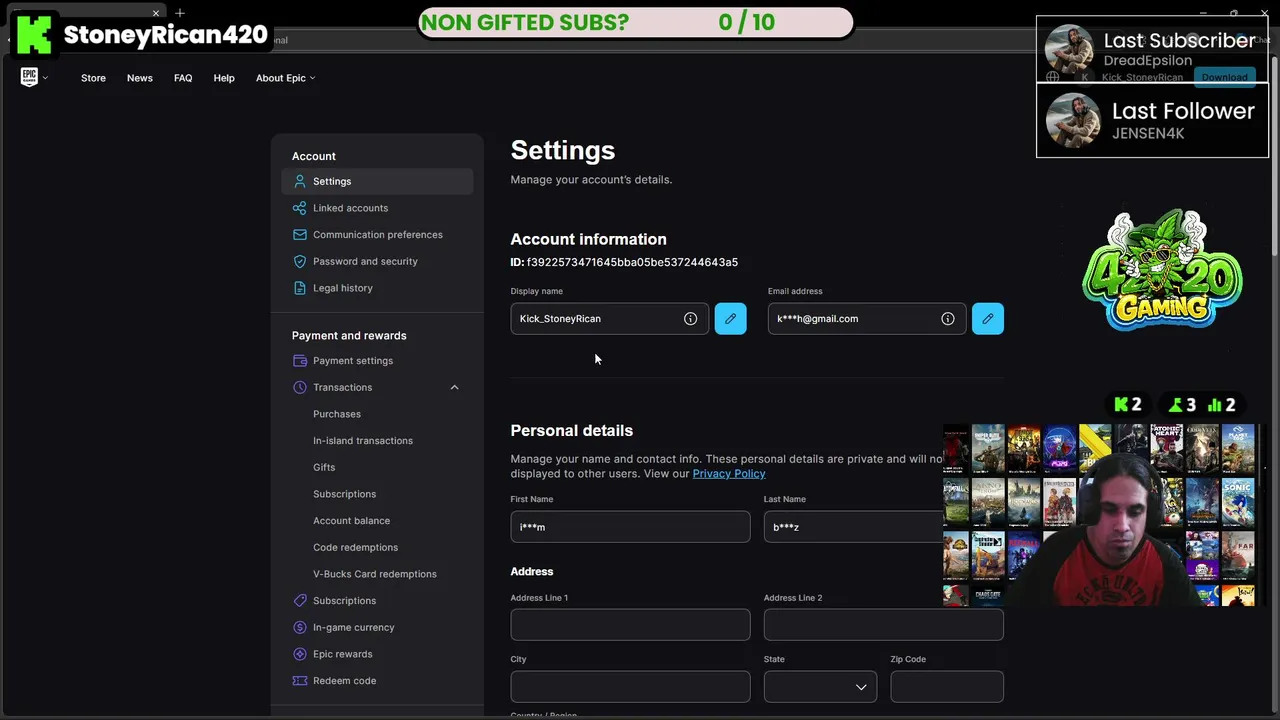1280x720 pixels.
Task: Open Redeem code
Action: pyautogui.click(x=344, y=681)
